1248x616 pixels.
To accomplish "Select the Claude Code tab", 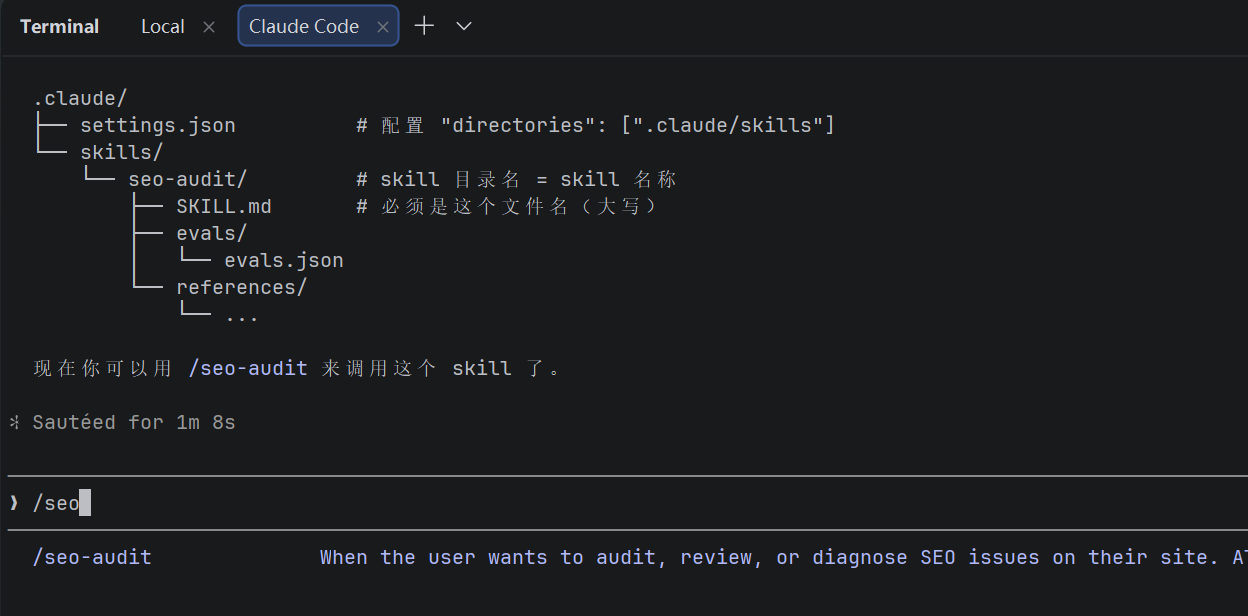I will pos(304,27).
